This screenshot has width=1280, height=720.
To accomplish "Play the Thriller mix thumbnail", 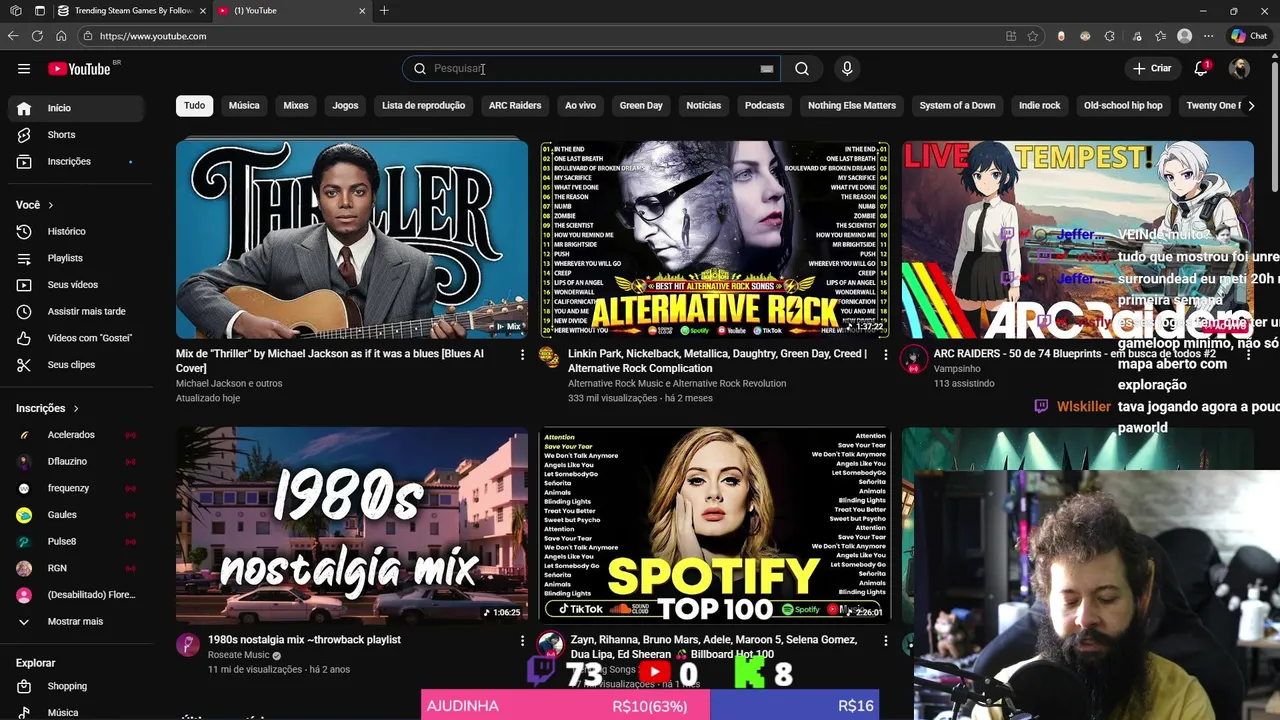I will coord(352,240).
